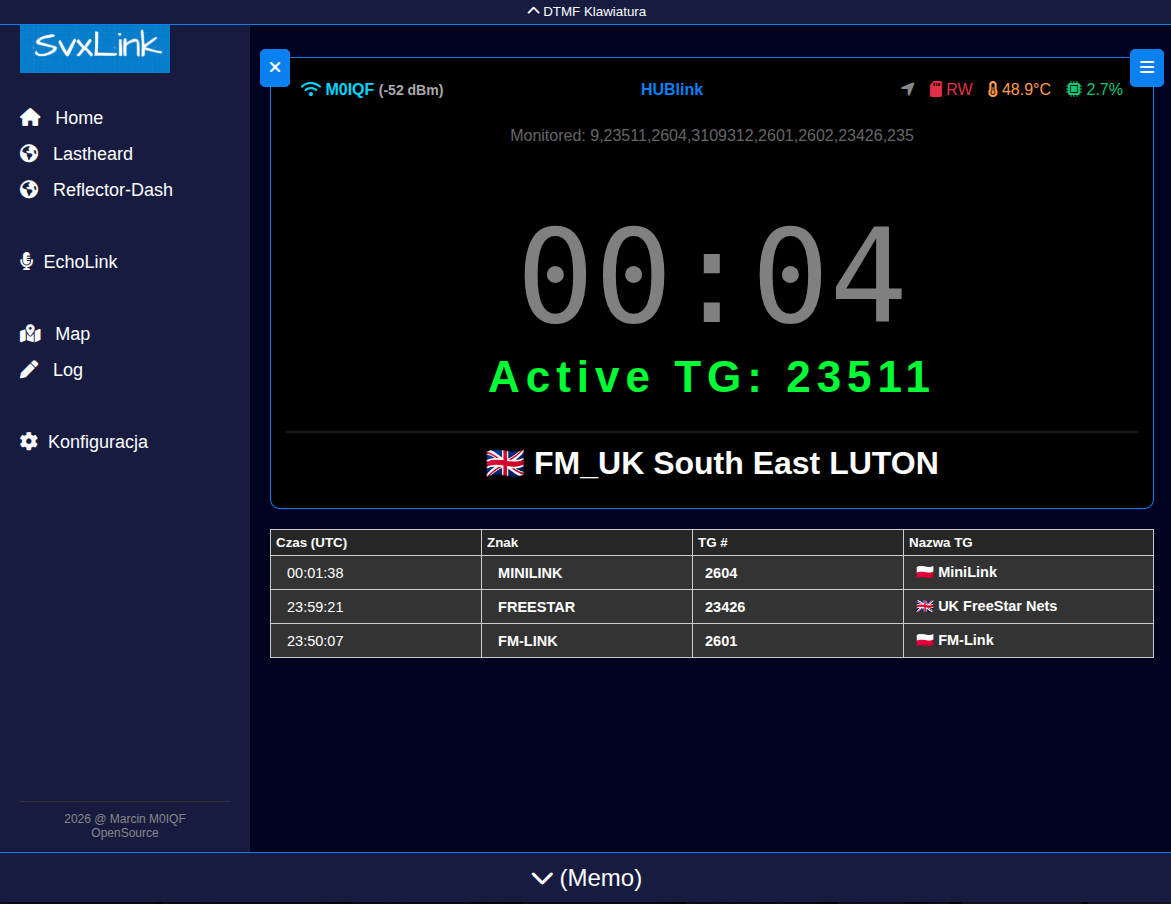Click the Lastheard globe icon

click(29, 154)
